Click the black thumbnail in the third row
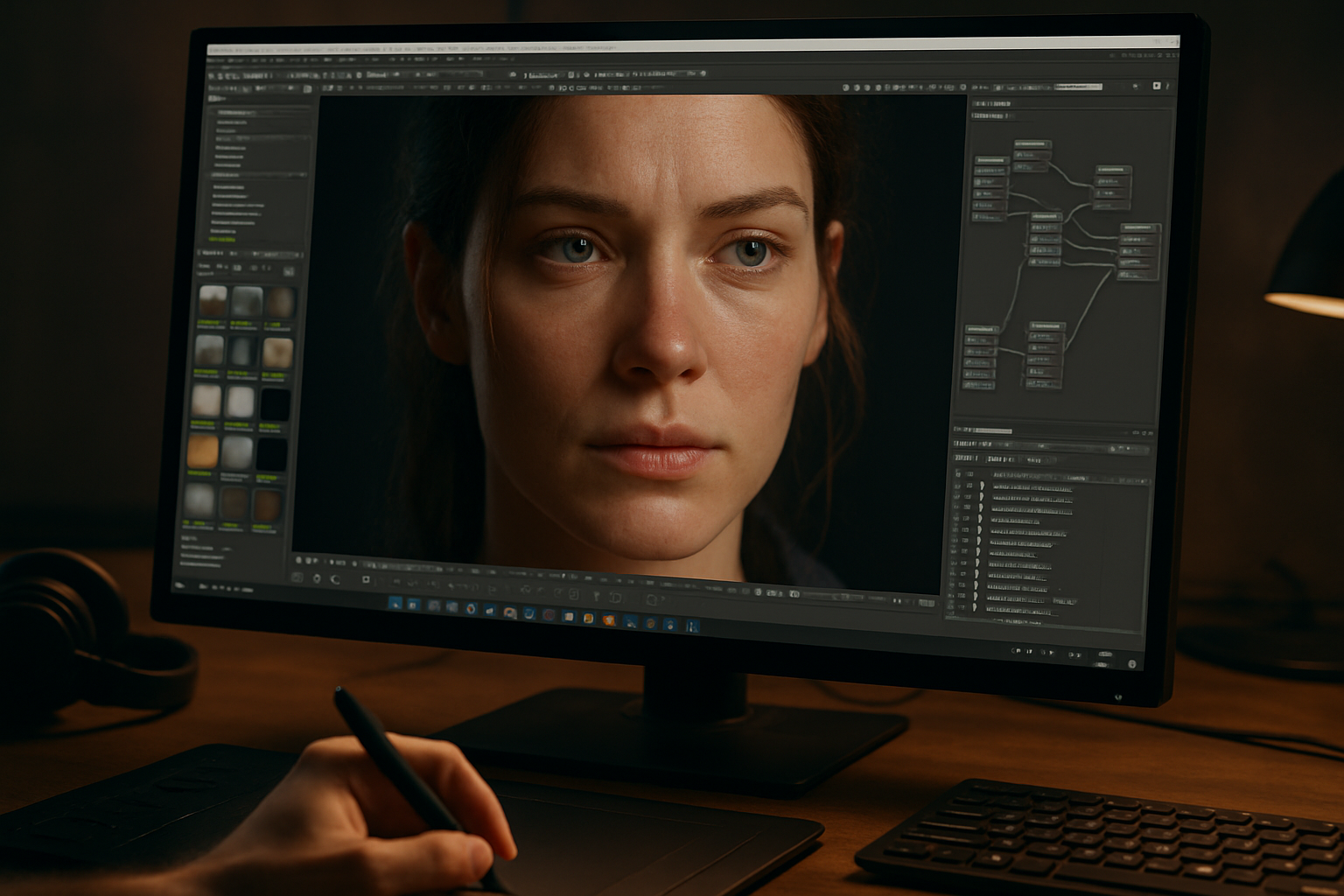1344x896 pixels. (275, 404)
